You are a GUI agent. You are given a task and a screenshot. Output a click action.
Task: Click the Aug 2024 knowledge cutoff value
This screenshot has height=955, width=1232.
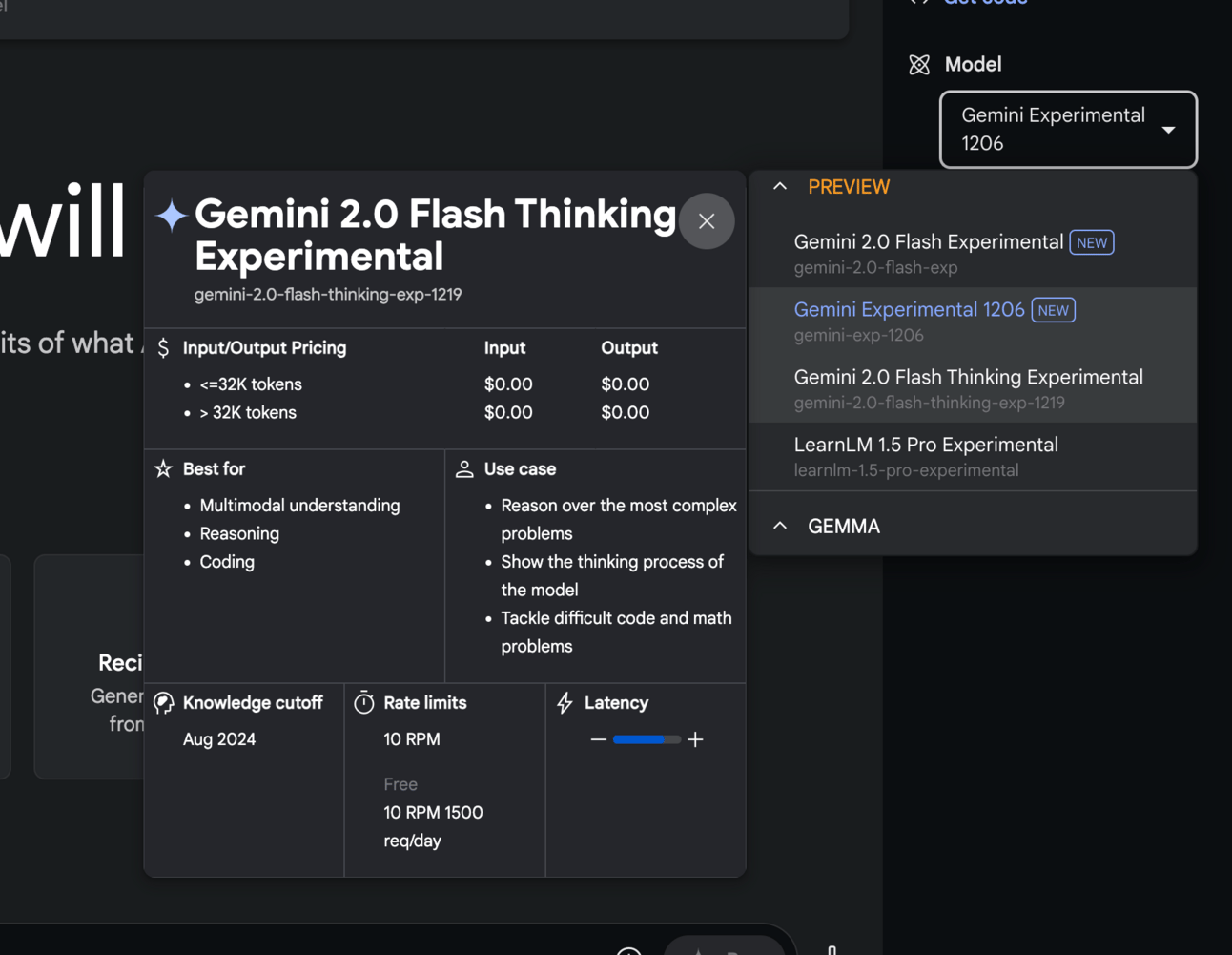(219, 739)
